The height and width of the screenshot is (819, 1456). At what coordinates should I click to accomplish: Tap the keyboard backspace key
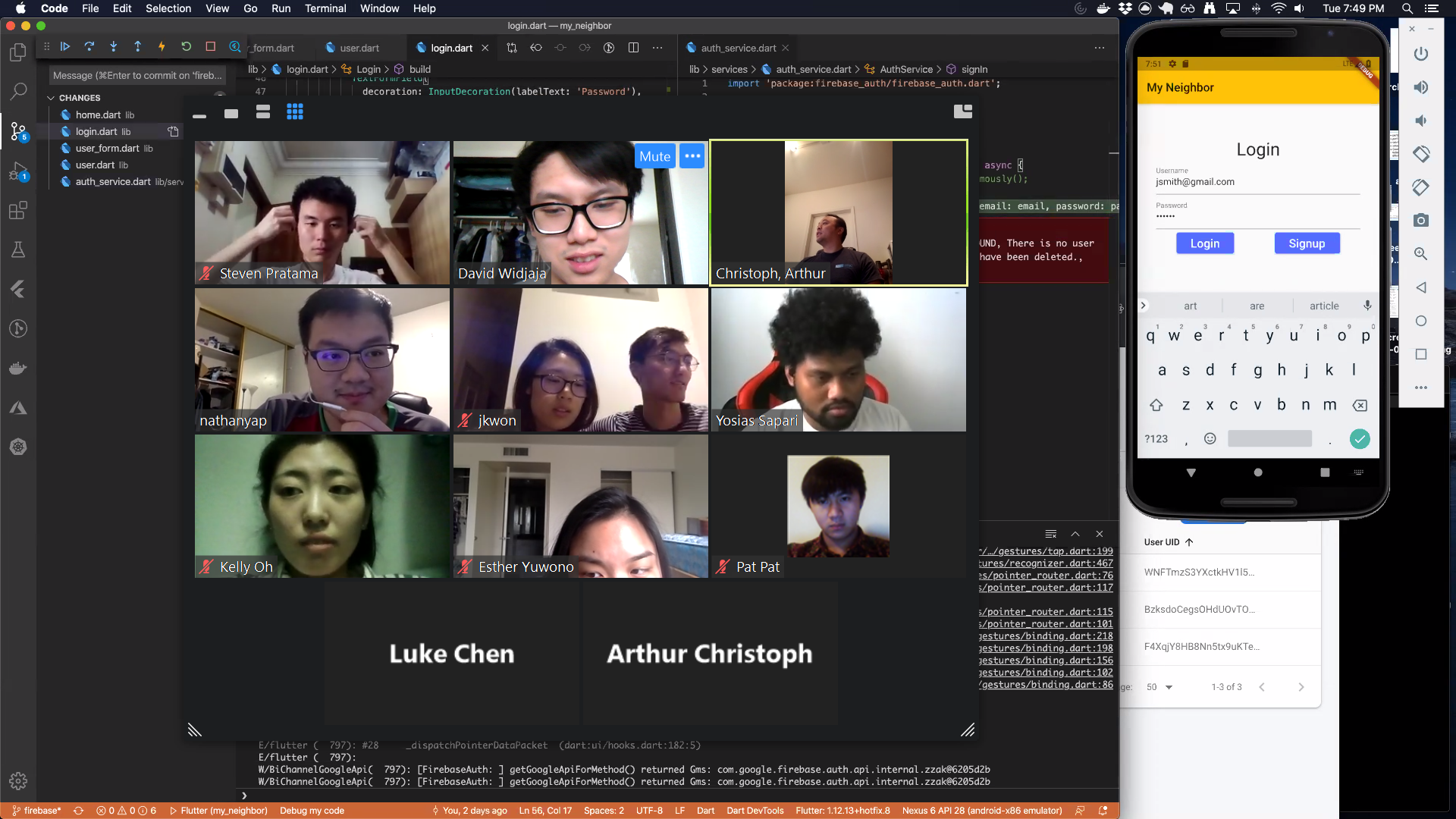click(x=1360, y=406)
